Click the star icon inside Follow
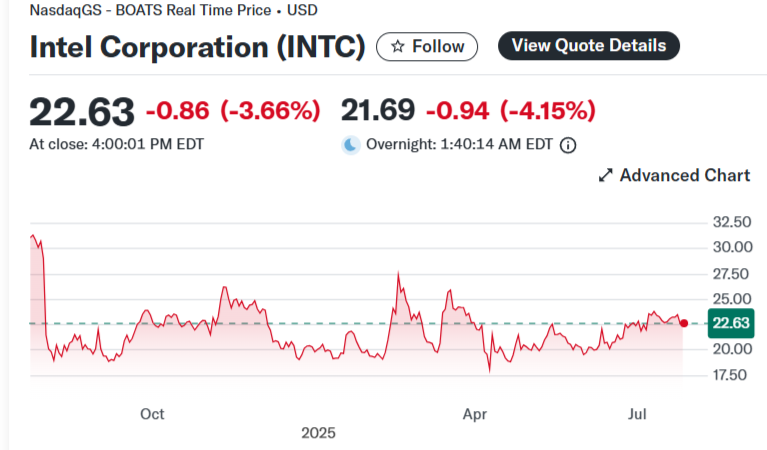The height and width of the screenshot is (450, 767). [x=398, y=46]
